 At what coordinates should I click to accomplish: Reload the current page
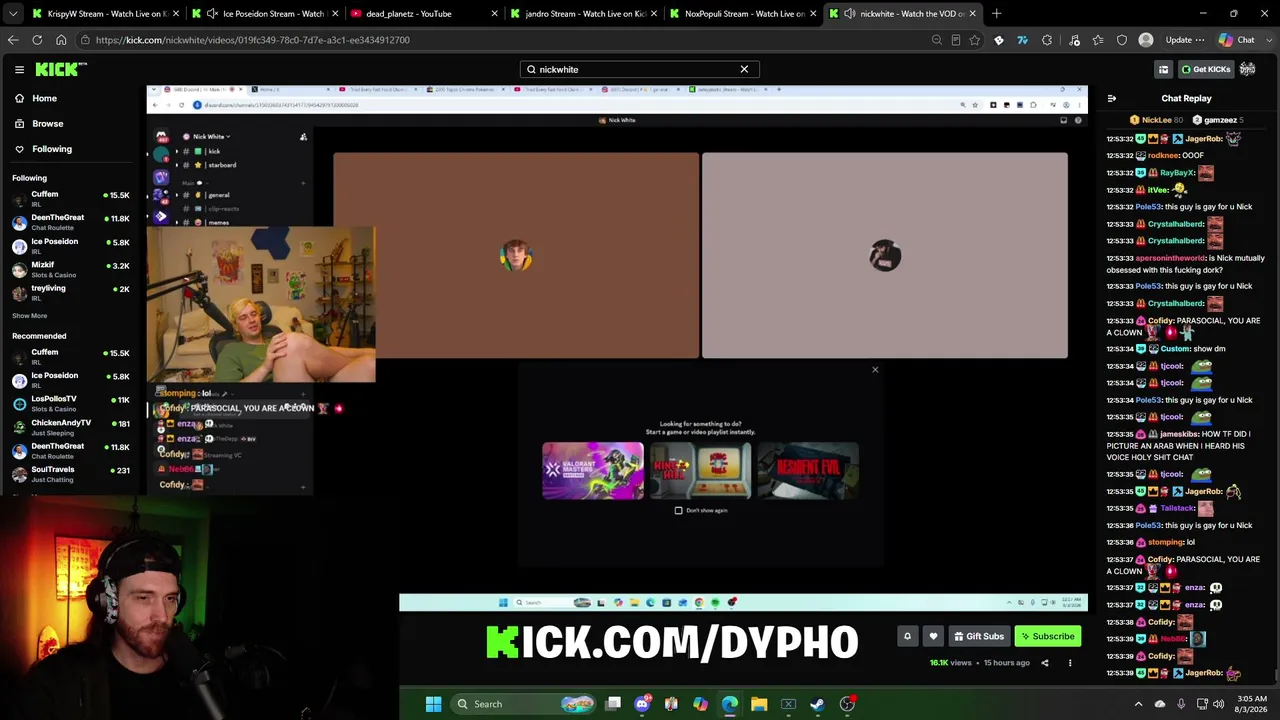[x=37, y=40]
